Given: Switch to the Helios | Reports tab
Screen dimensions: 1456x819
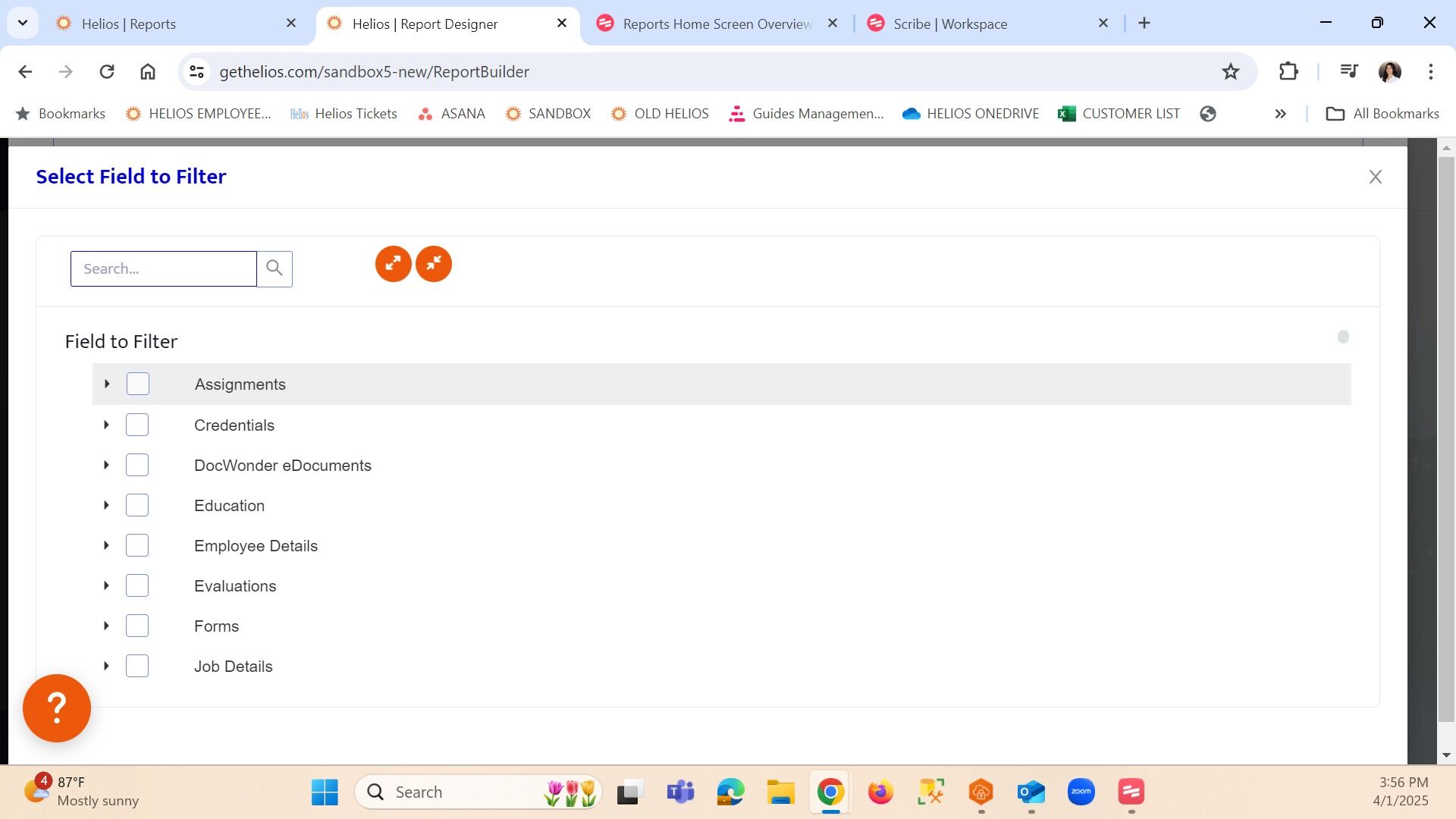Looking at the screenshot, I should point(129,24).
